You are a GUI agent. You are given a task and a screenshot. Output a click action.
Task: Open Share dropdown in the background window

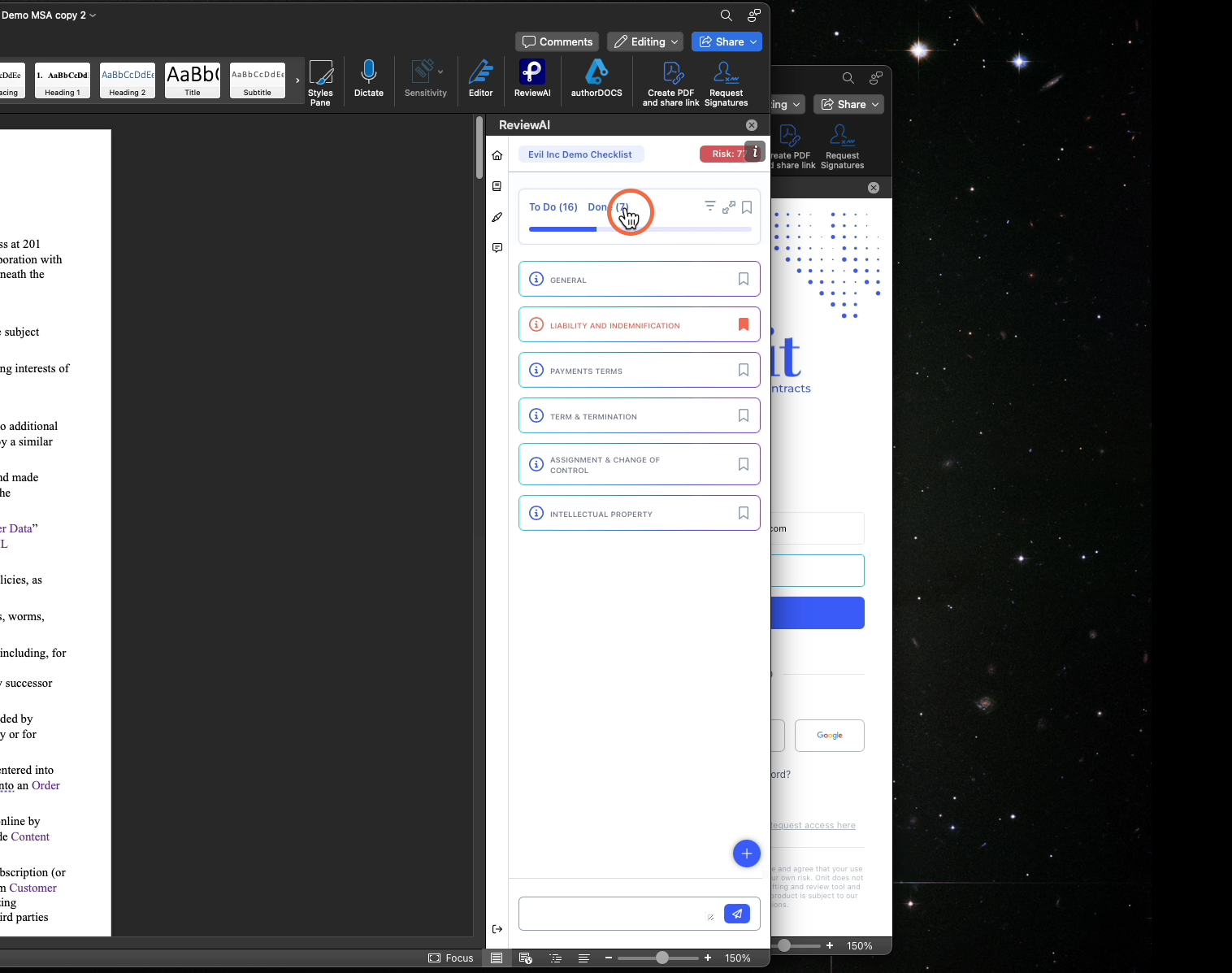848,104
